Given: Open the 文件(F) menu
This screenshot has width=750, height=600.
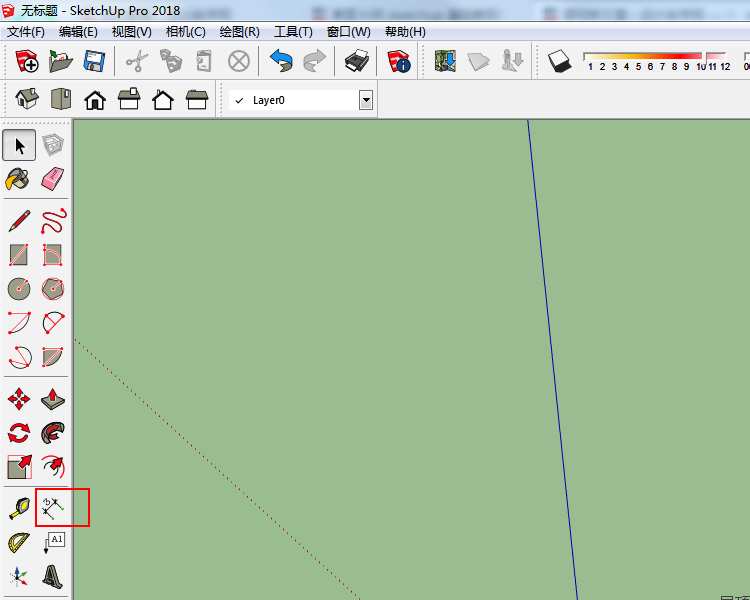Looking at the screenshot, I should click(x=26, y=32).
